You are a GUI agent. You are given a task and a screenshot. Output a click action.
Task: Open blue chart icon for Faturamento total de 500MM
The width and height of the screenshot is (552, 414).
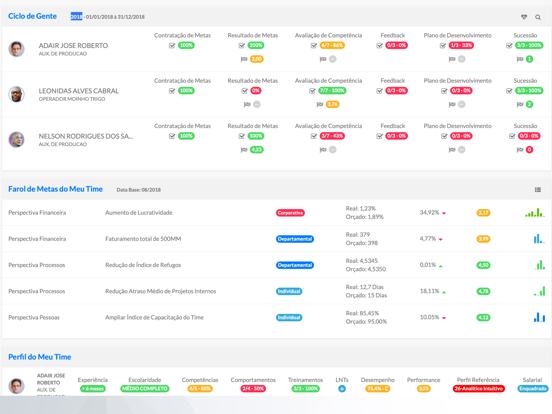[x=539, y=239]
